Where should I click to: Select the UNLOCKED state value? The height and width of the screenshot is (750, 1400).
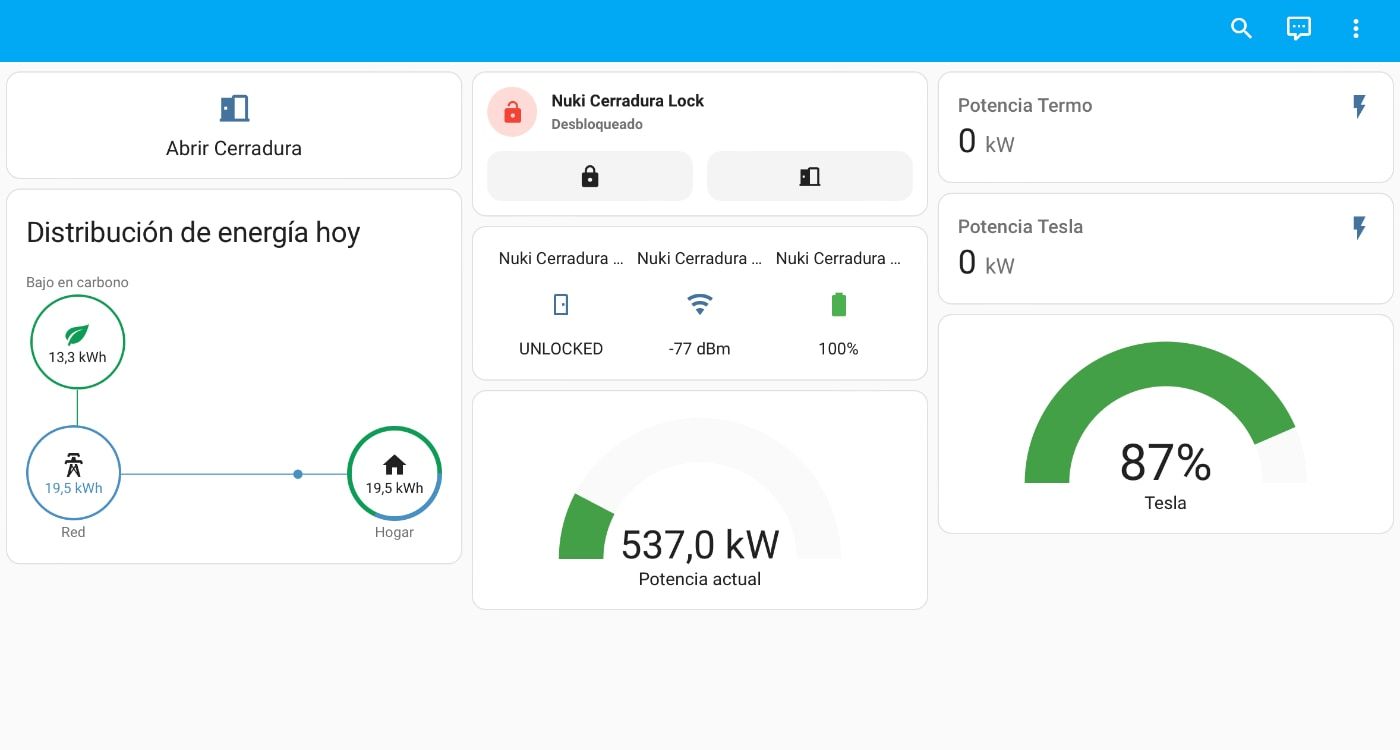tap(561, 349)
